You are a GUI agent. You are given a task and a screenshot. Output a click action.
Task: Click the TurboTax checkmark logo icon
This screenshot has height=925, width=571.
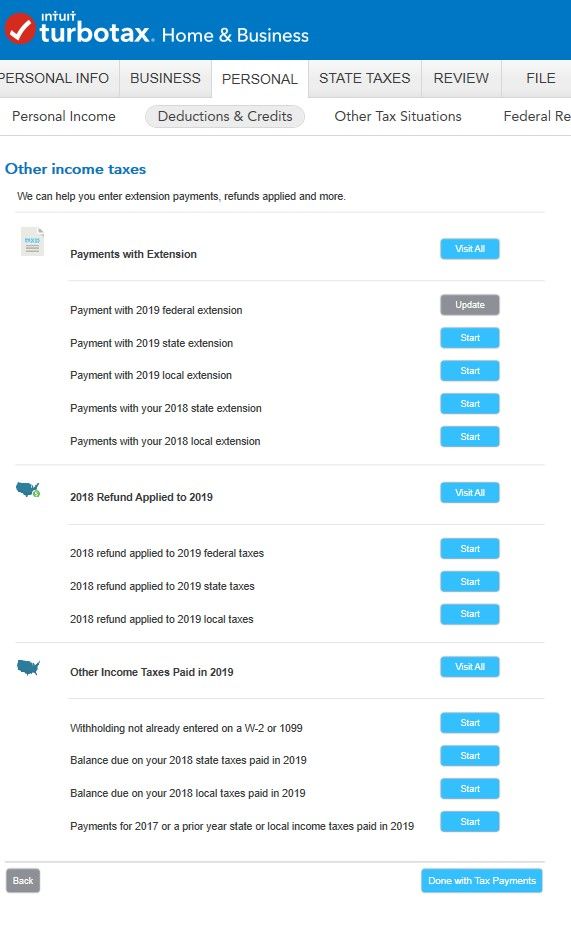pyautogui.click(x=20, y=28)
